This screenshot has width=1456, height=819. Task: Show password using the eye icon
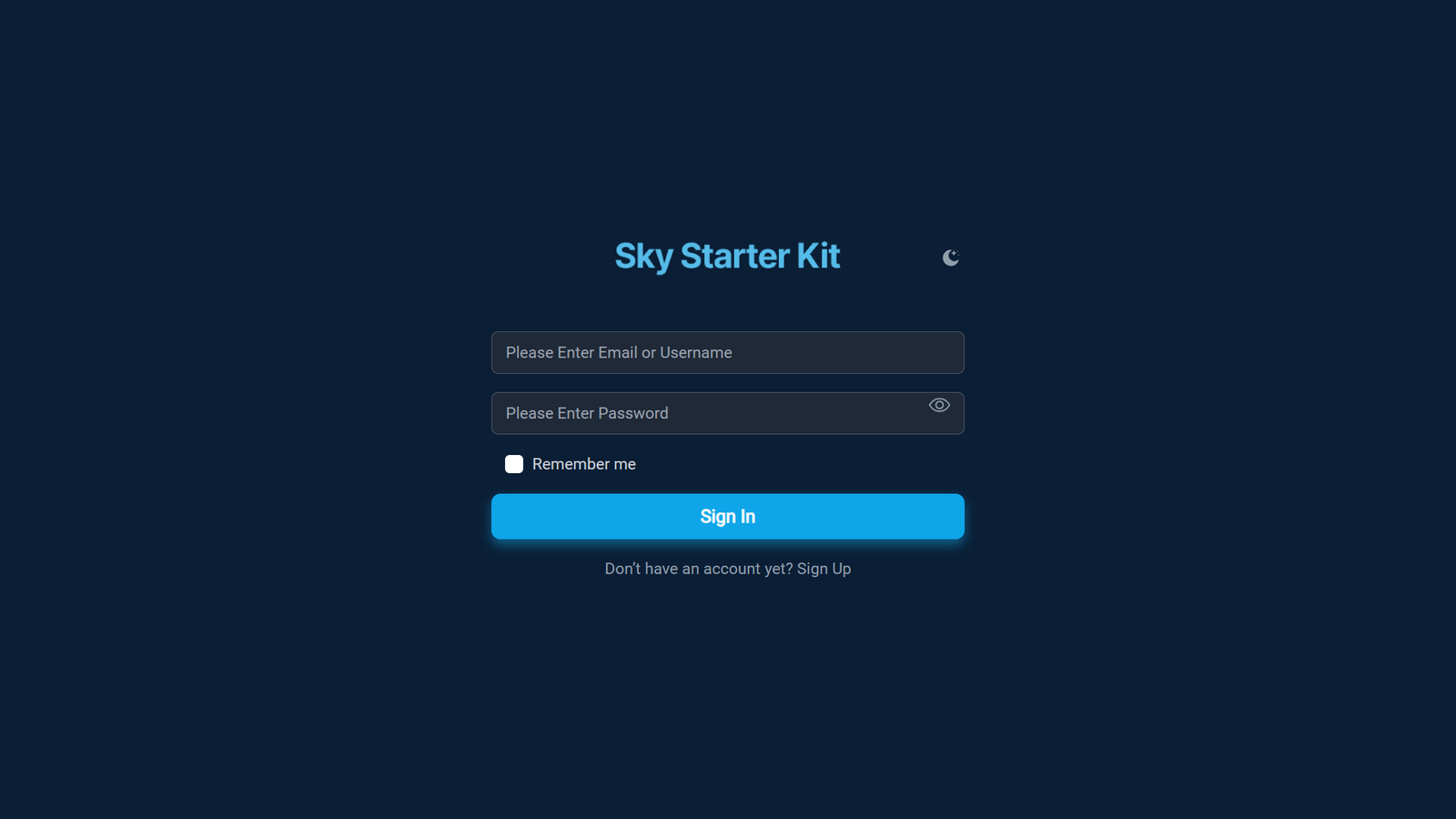(939, 405)
